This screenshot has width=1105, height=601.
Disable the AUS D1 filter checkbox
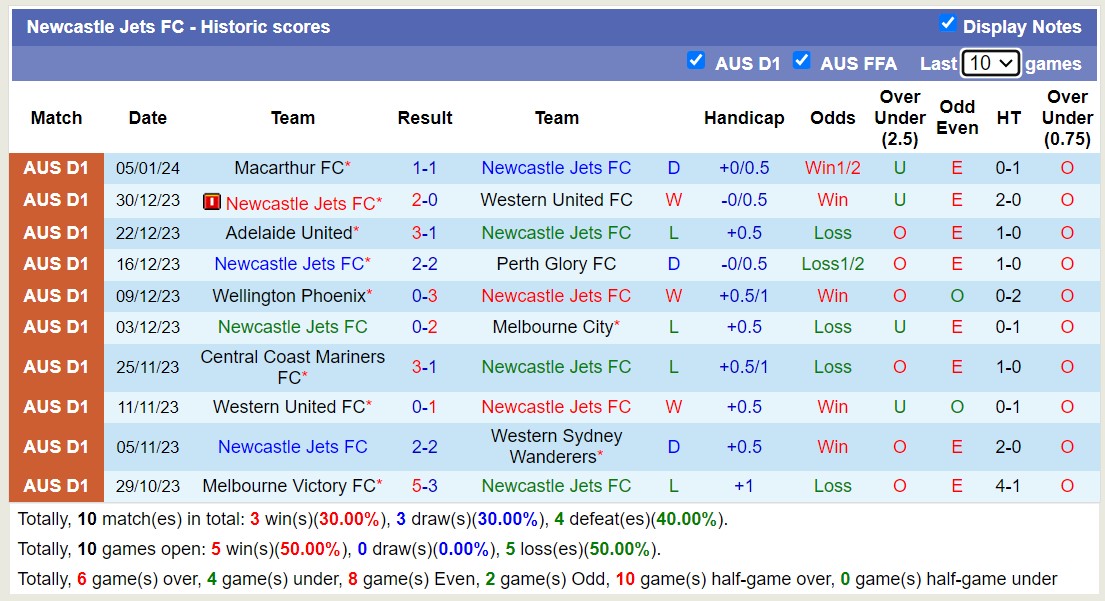pos(696,61)
